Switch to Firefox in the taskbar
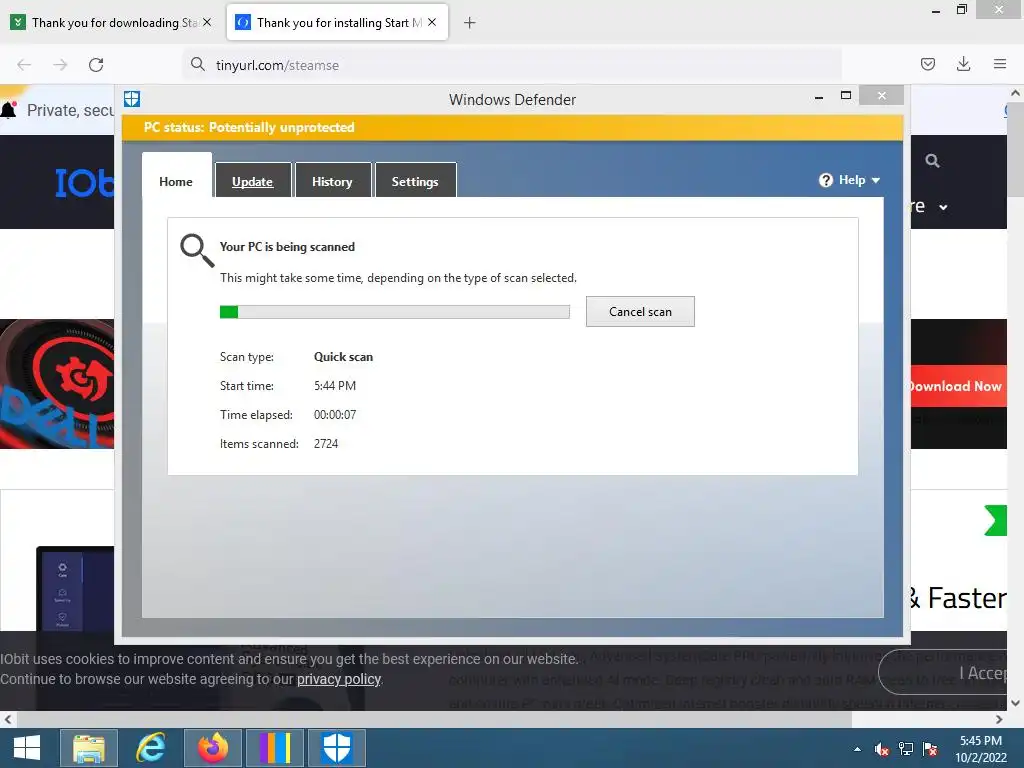This screenshot has height=768, width=1024. (x=213, y=748)
